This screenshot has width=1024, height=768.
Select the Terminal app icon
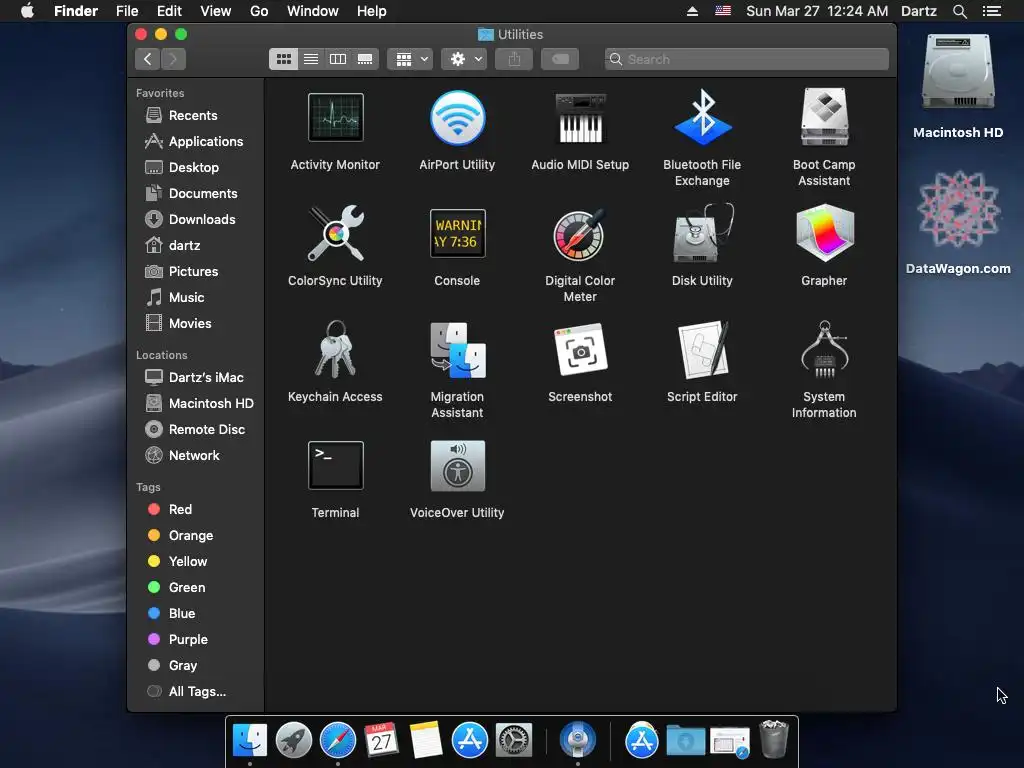(335, 466)
